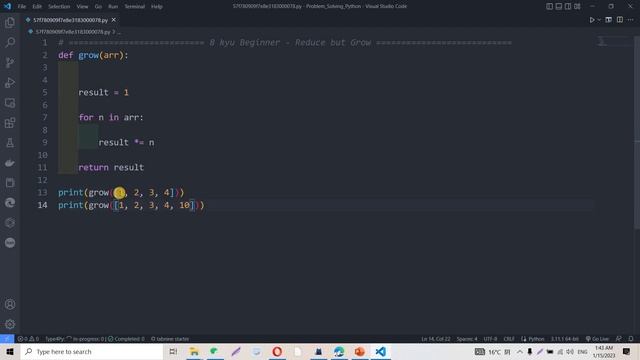Open the Source Control view

coord(10,62)
